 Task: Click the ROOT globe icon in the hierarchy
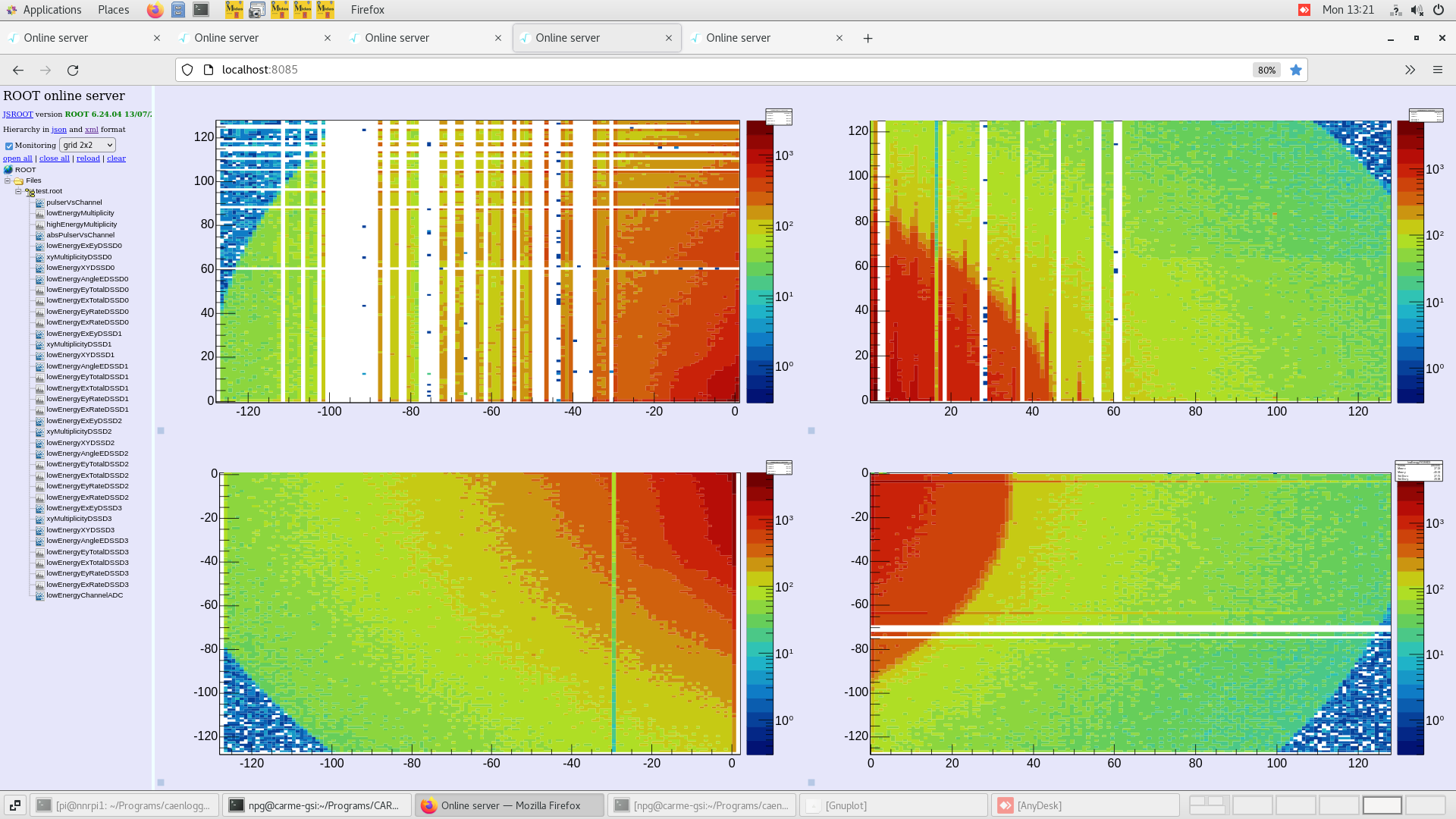[x=8, y=169]
